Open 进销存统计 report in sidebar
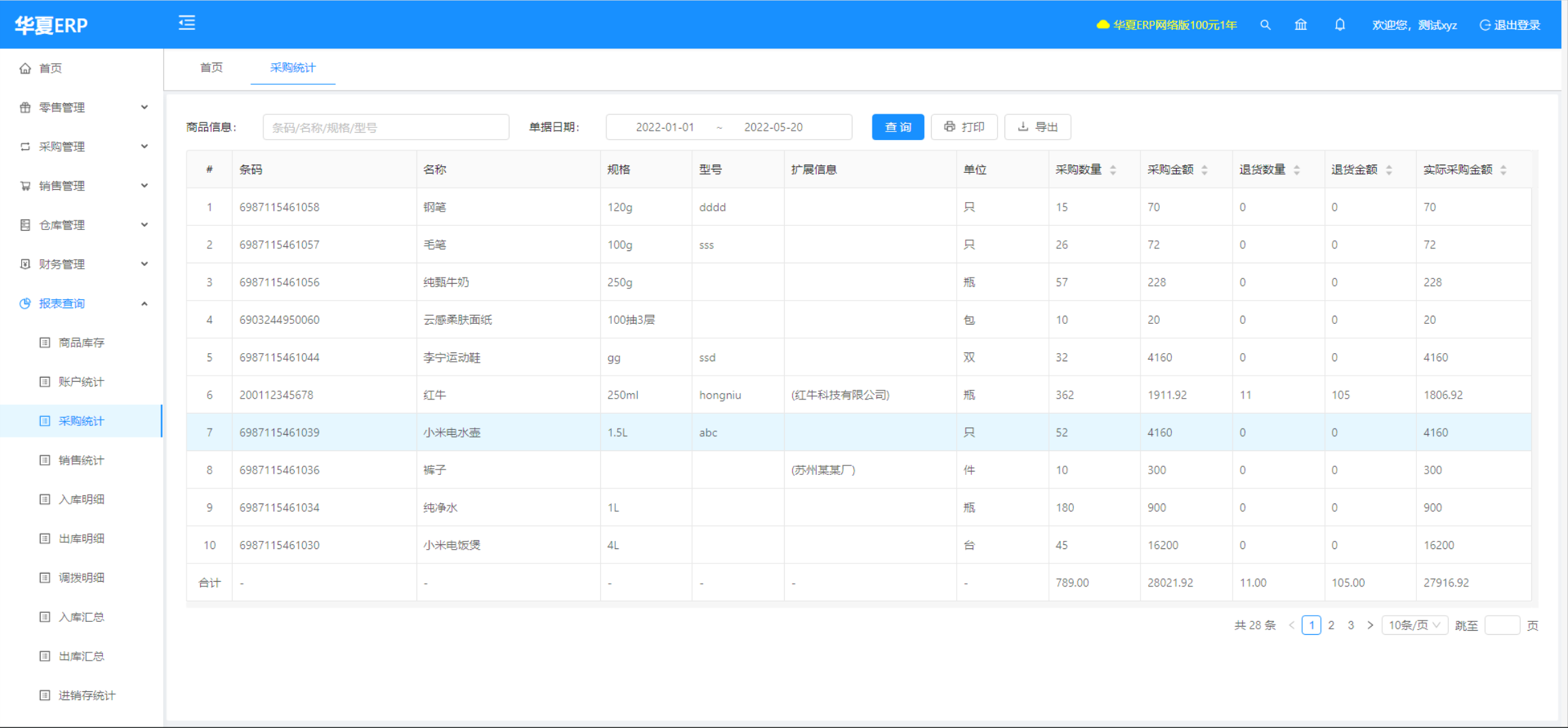The image size is (1568, 728). click(87, 695)
